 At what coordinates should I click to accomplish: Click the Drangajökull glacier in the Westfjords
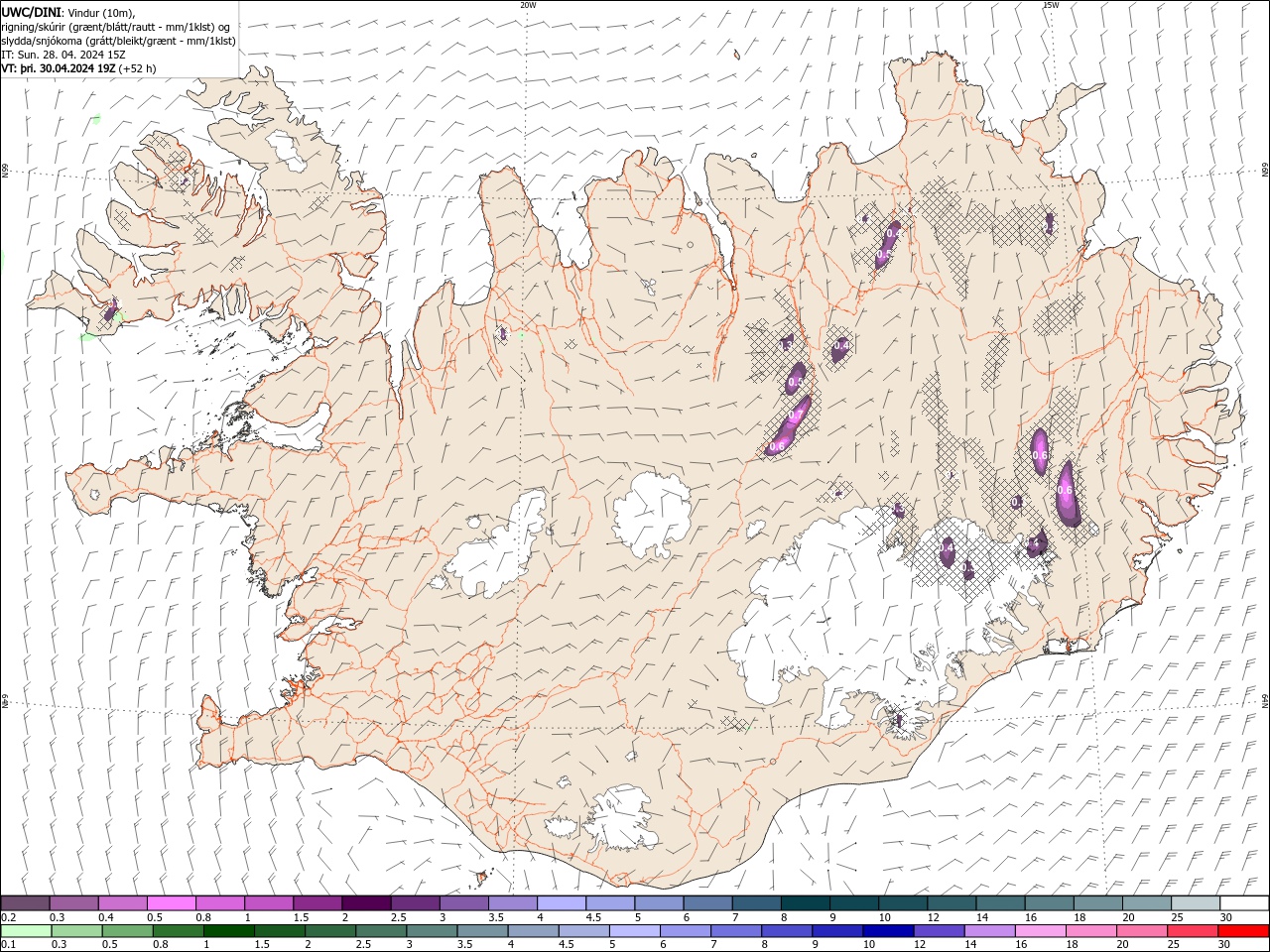pos(289,149)
